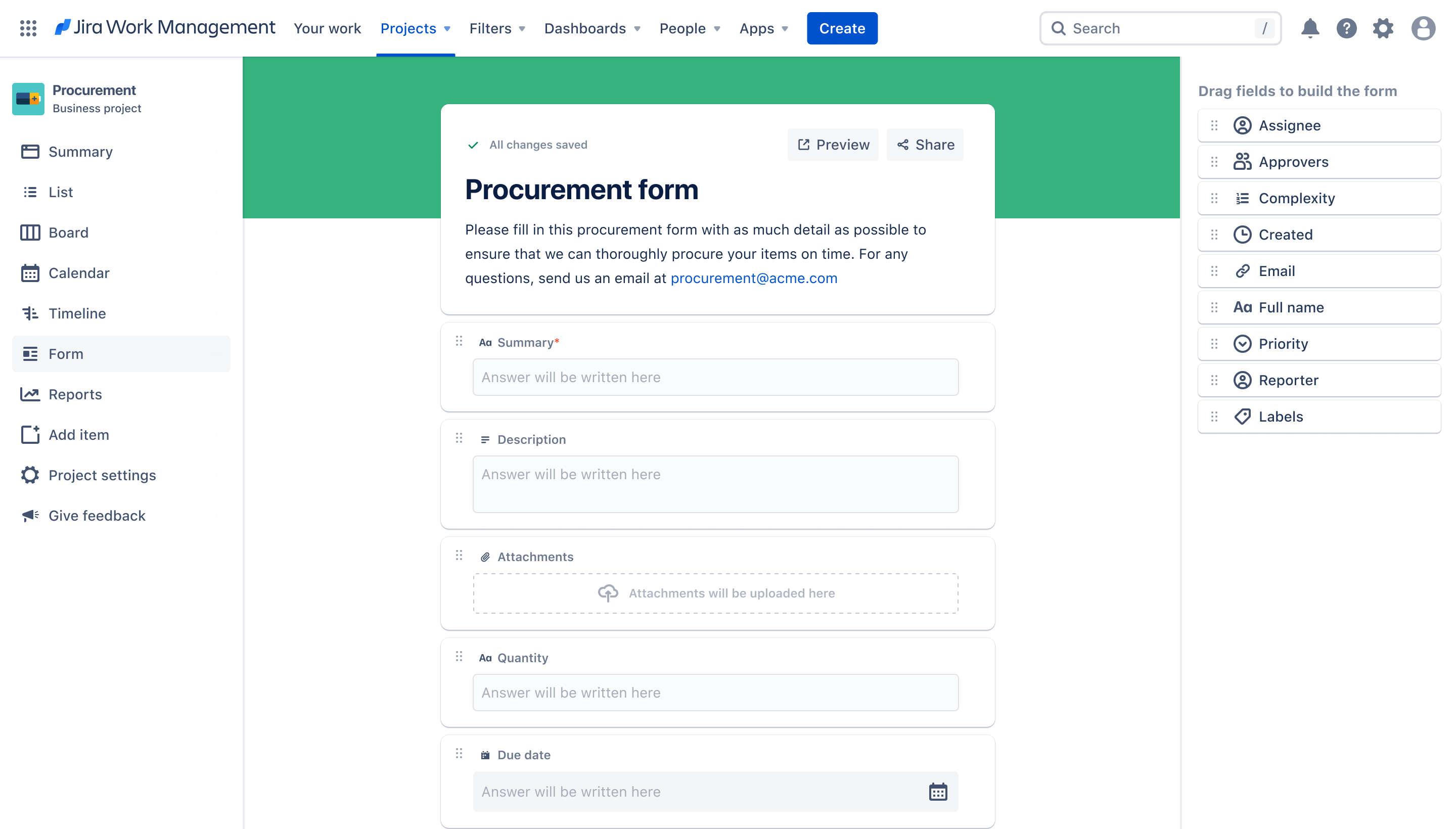Click the Assignee drag handle icon

[x=1214, y=125]
